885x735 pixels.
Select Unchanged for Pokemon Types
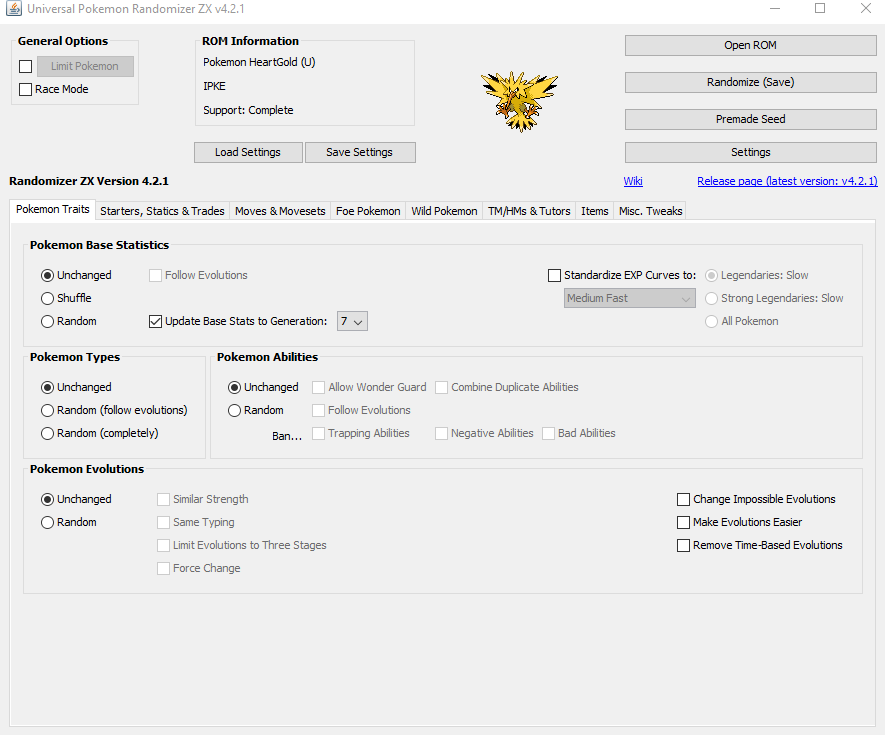(x=47, y=387)
